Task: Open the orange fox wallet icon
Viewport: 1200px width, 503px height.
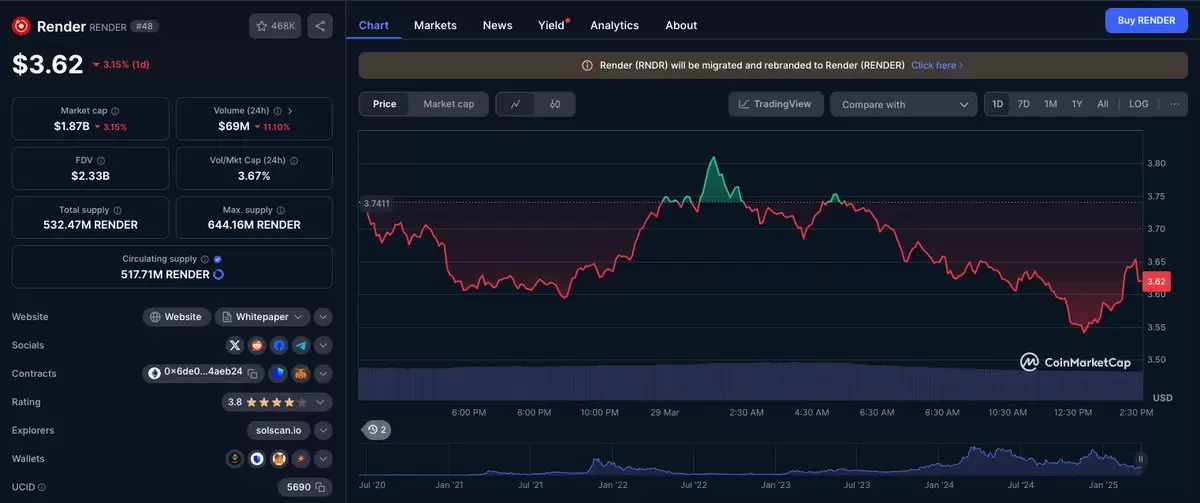Action: [x=279, y=459]
